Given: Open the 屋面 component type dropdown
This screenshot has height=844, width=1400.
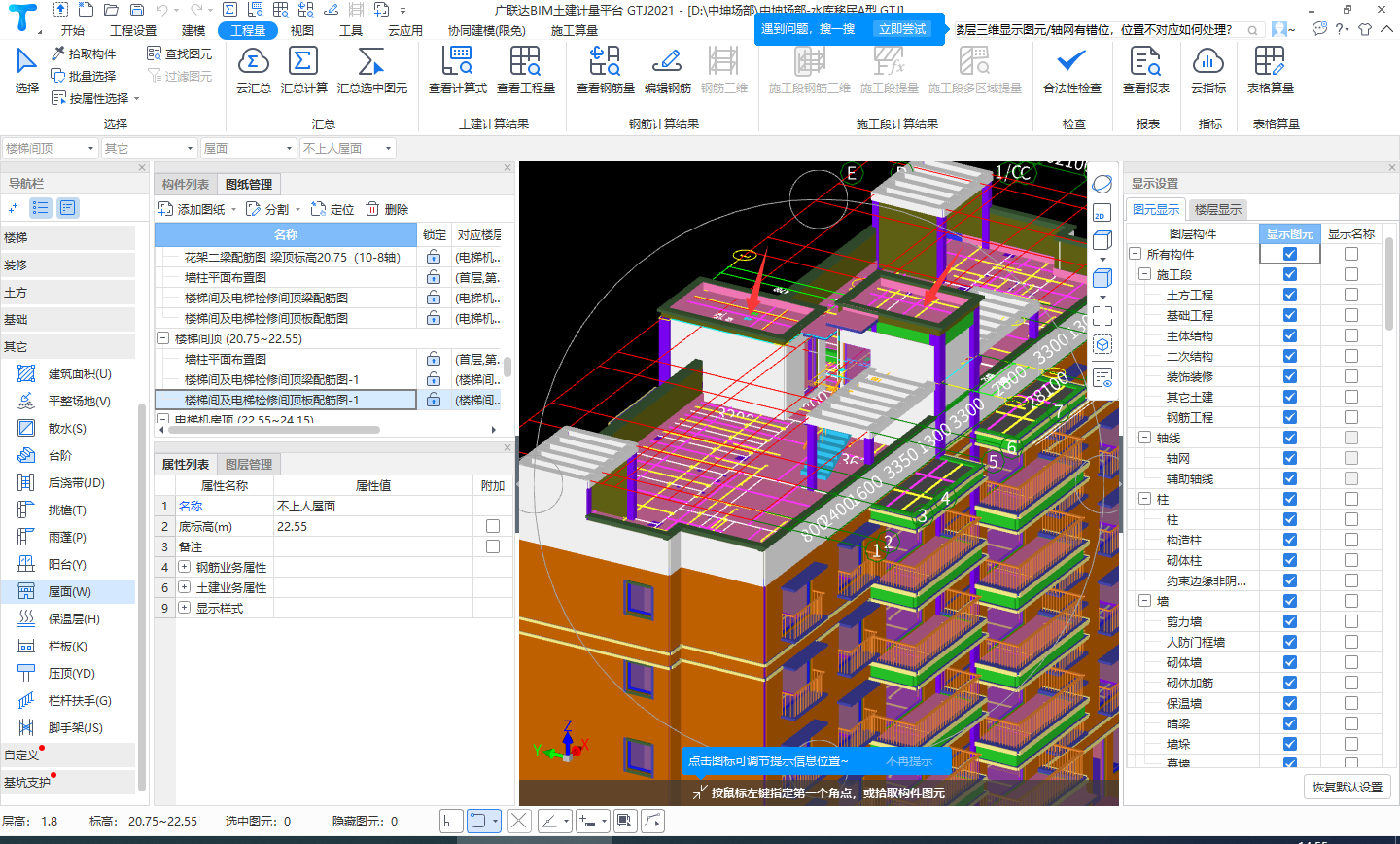Looking at the screenshot, I should pos(248,148).
